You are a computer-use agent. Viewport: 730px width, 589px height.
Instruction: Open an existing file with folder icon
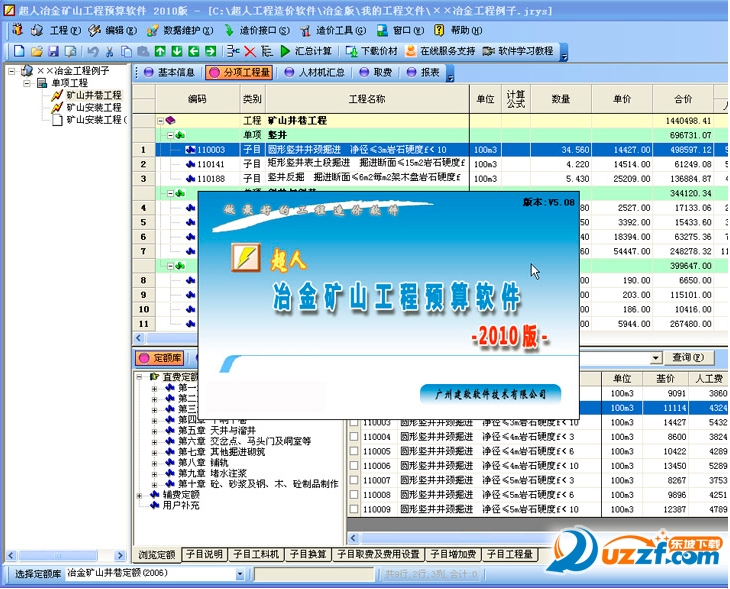[37, 51]
